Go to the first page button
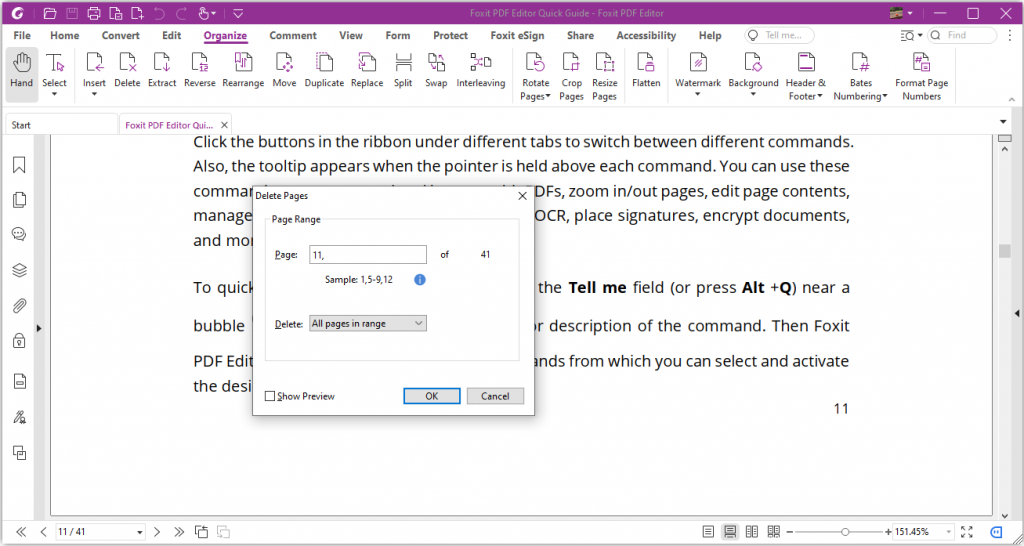1024x546 pixels. pos(21,532)
